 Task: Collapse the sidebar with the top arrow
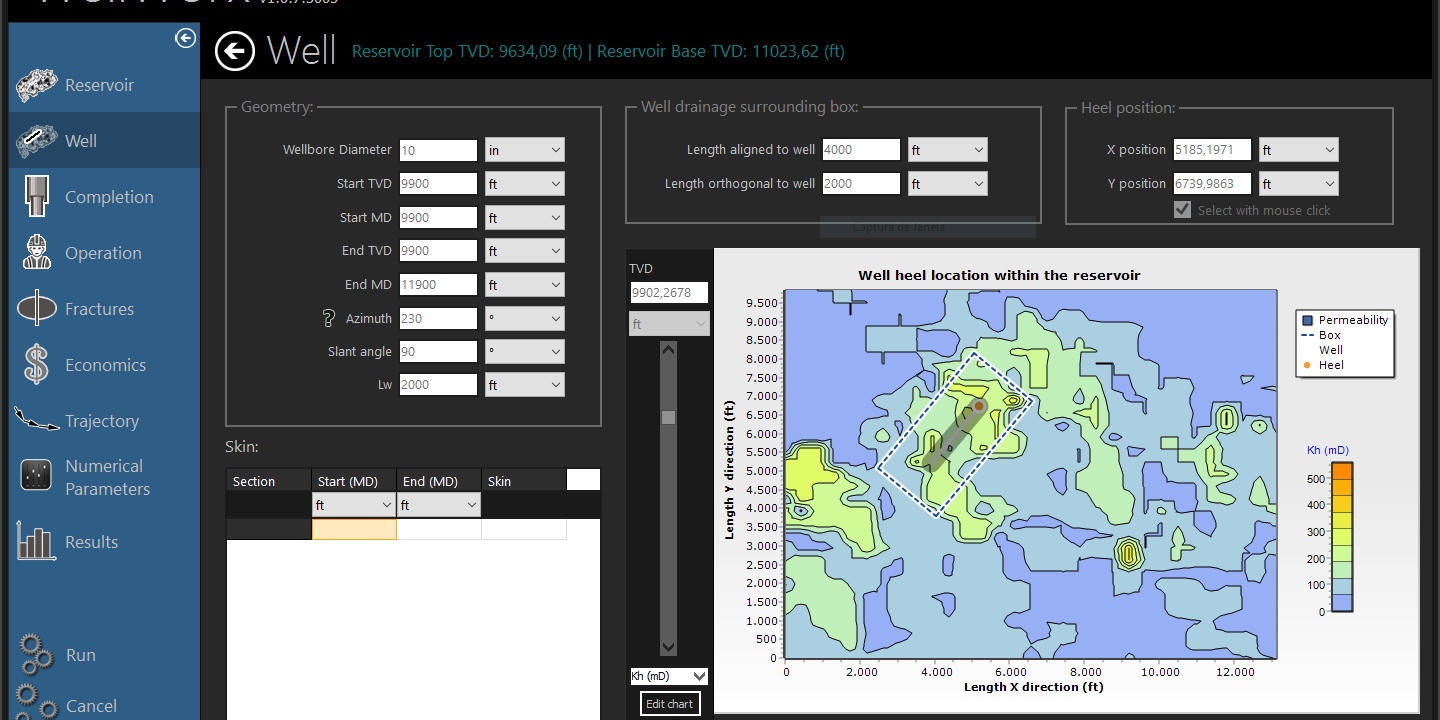(x=185, y=38)
